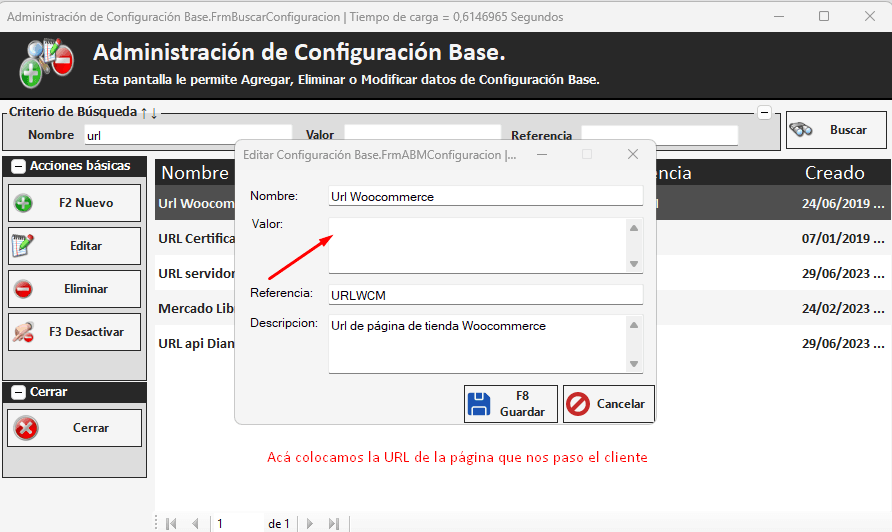The width and height of the screenshot is (892, 532).
Task: Click the F2 Nuevo green plus icon
Action: [x=24, y=203]
